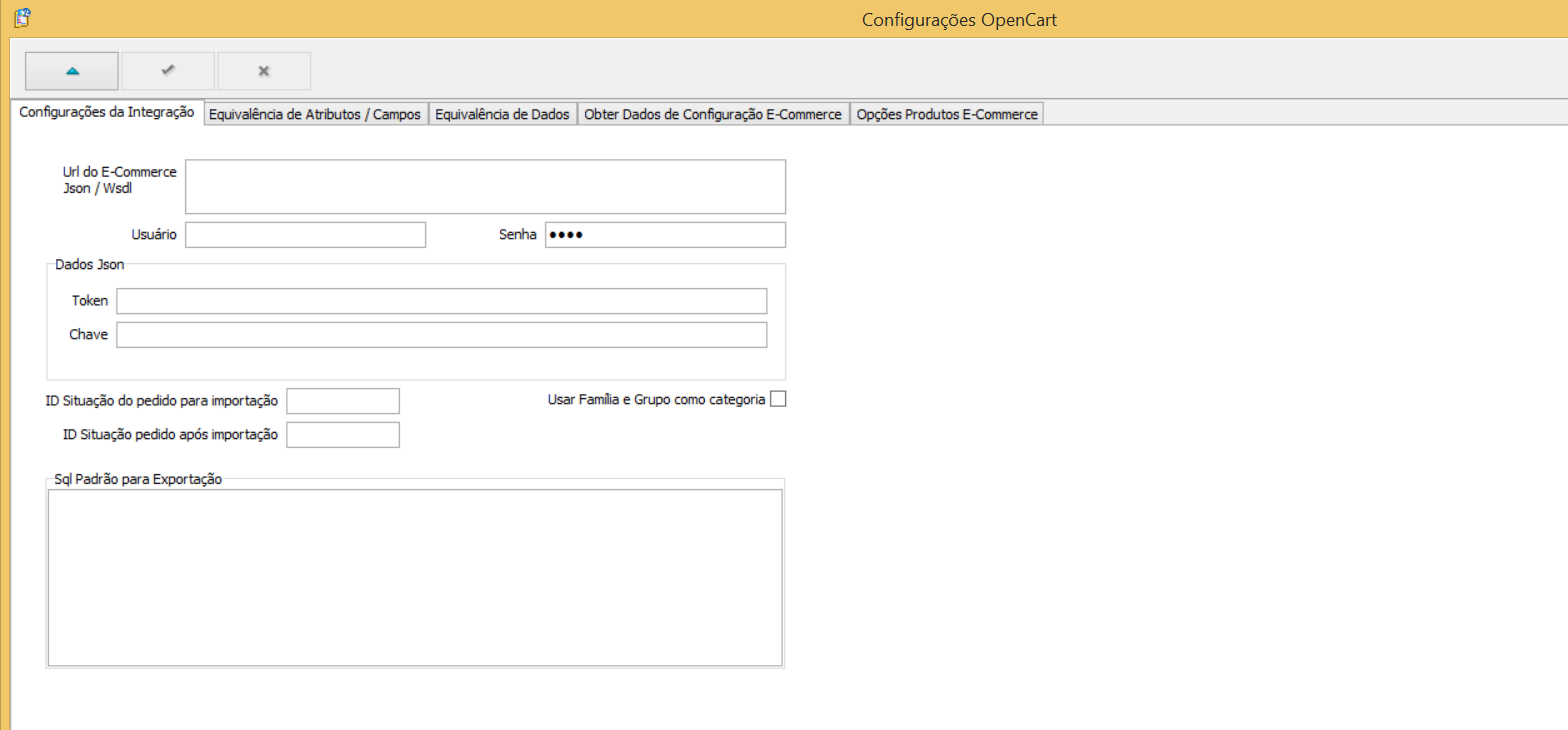The width and height of the screenshot is (1568, 730).
Task: Switch to Equivalência de Atributos / Campos tab
Action: pyautogui.click(x=315, y=115)
